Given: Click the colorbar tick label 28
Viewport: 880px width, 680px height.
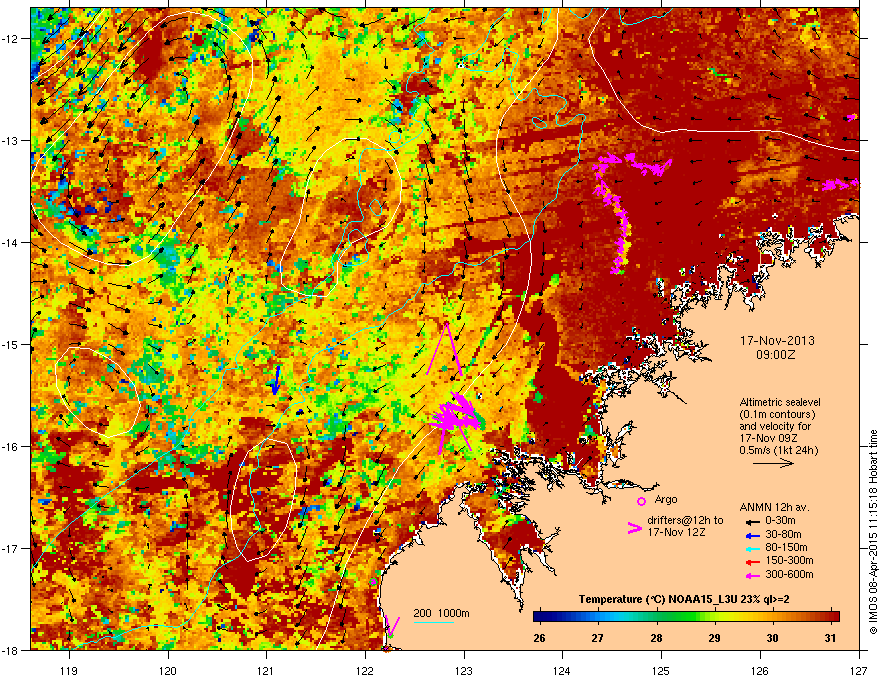Looking at the screenshot, I should pyautogui.click(x=656, y=638).
